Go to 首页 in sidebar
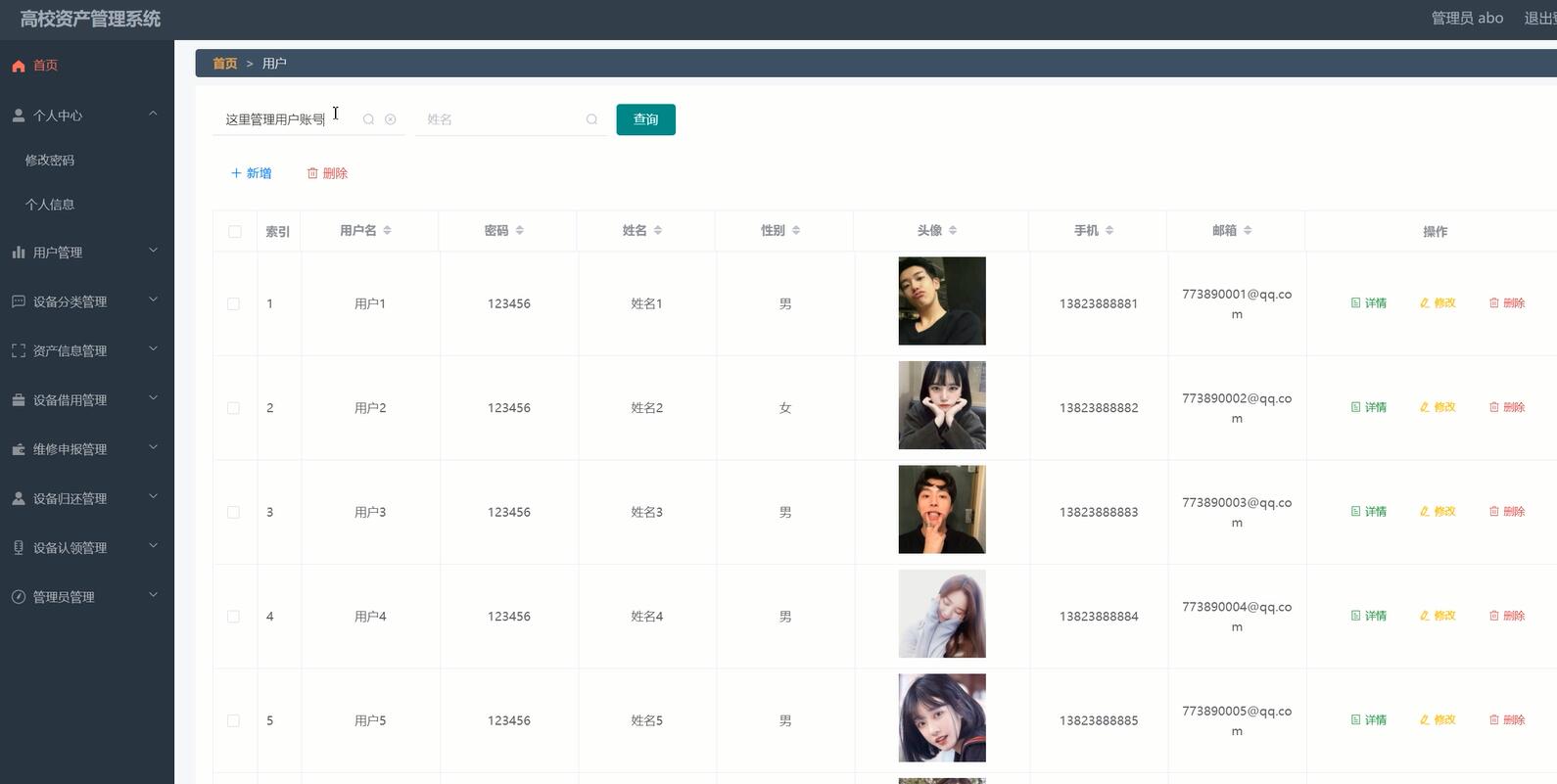Image resolution: width=1557 pixels, height=784 pixels. 46,66
